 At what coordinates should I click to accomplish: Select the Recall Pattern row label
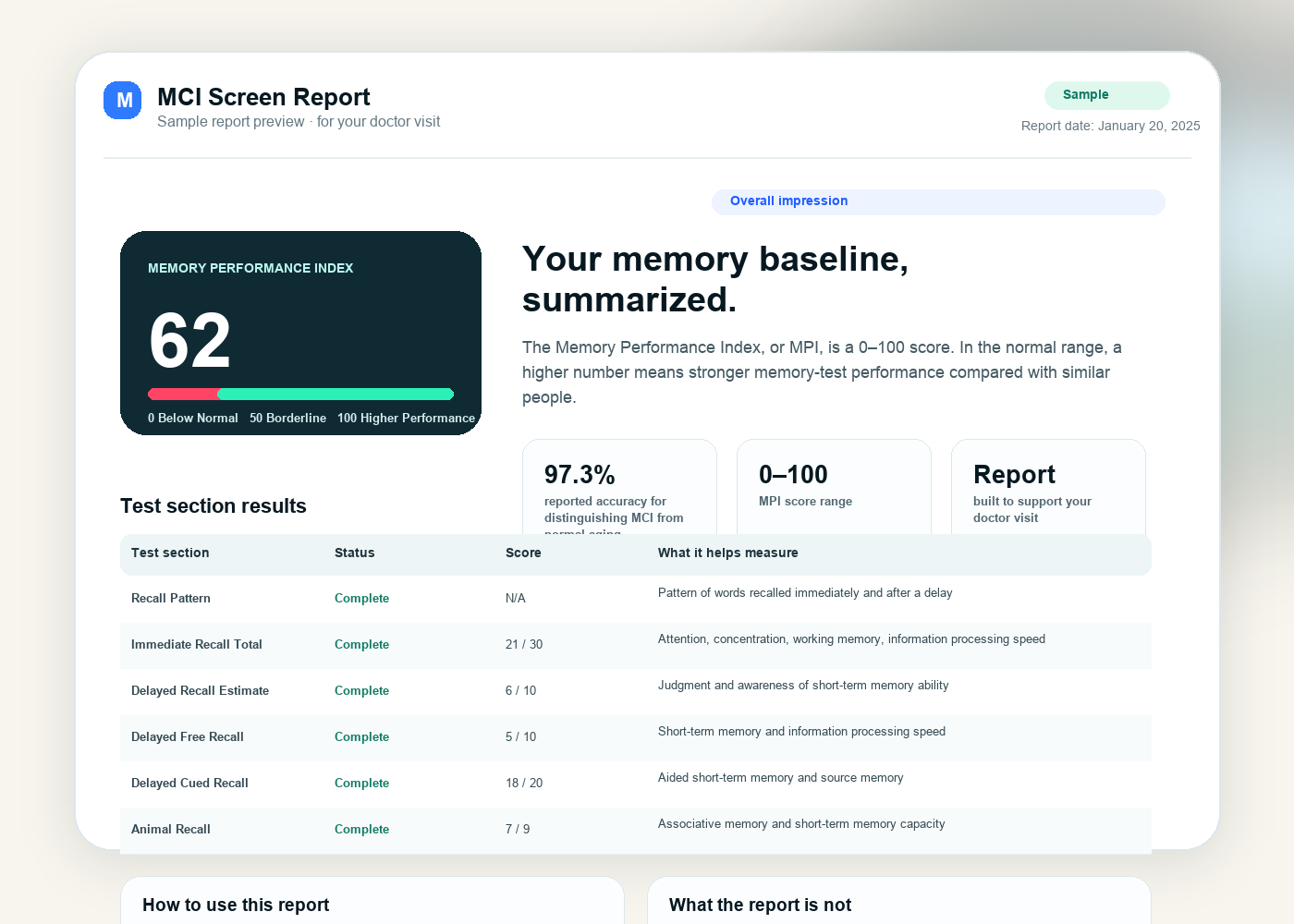coord(171,598)
